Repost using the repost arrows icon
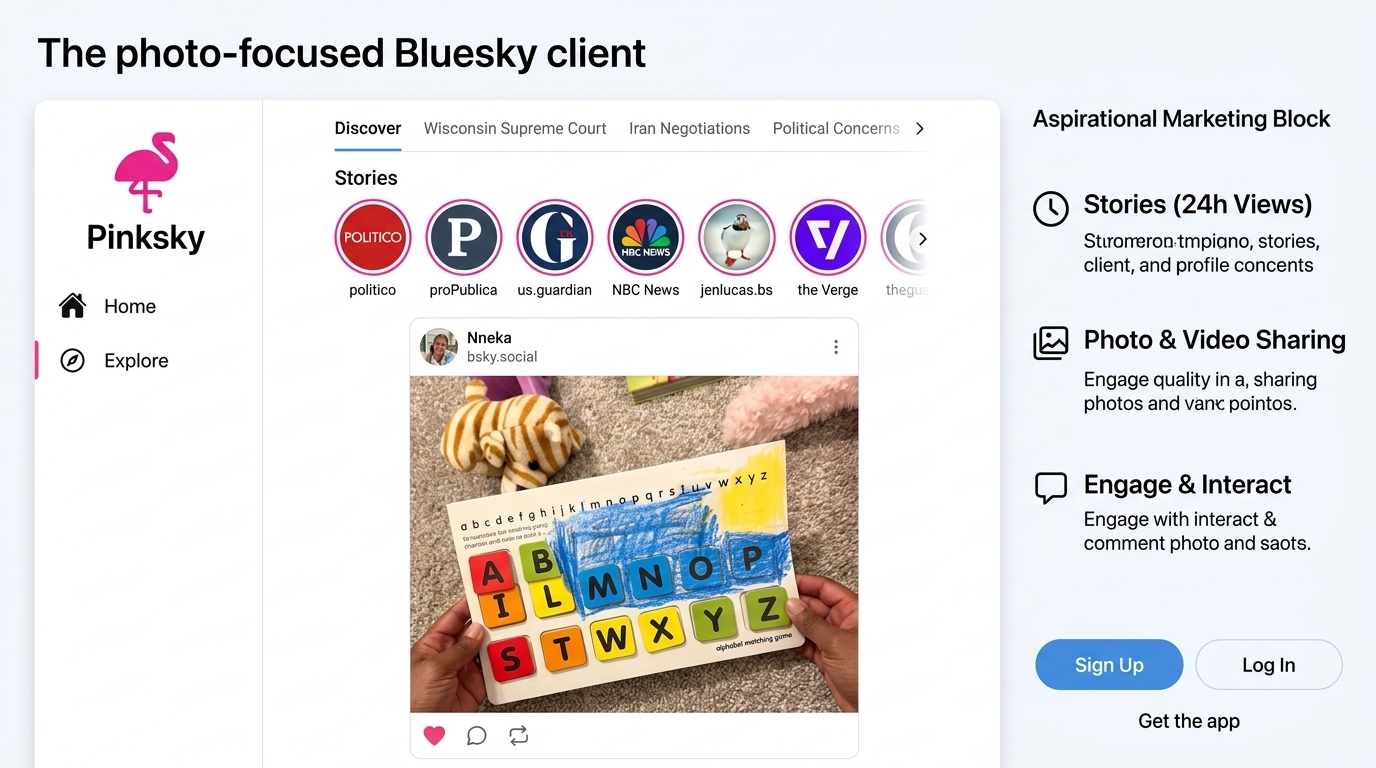1376x768 pixels. 518,736
